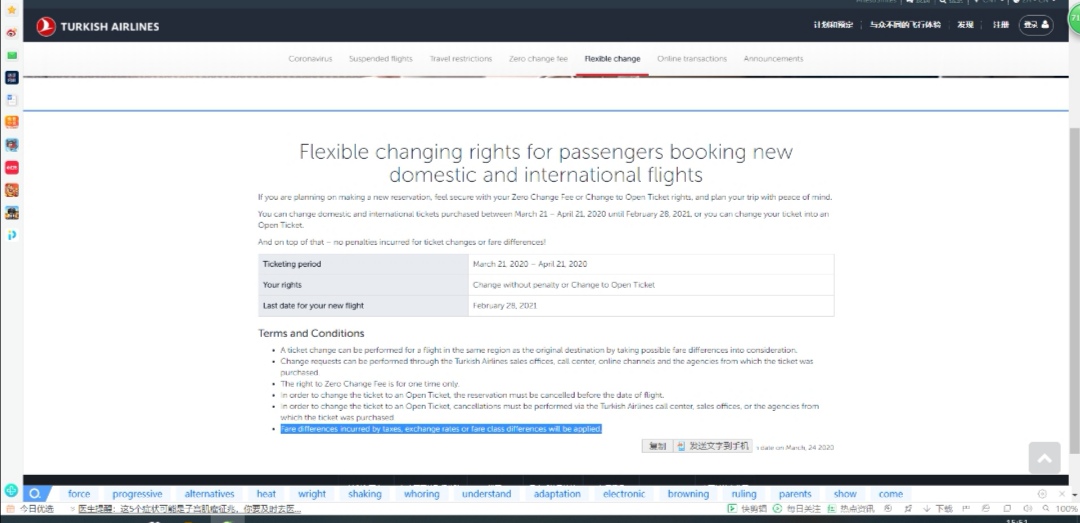Click the word suggestion 'electronic'
Image resolution: width=1080 pixels, height=523 pixels.
click(624, 494)
